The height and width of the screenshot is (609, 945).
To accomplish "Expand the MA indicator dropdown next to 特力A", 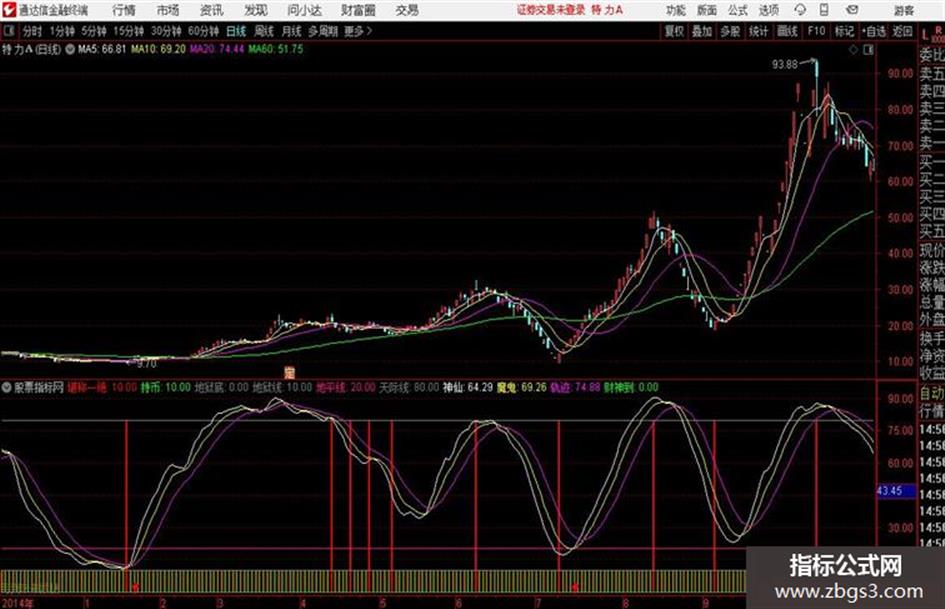I will (70, 49).
